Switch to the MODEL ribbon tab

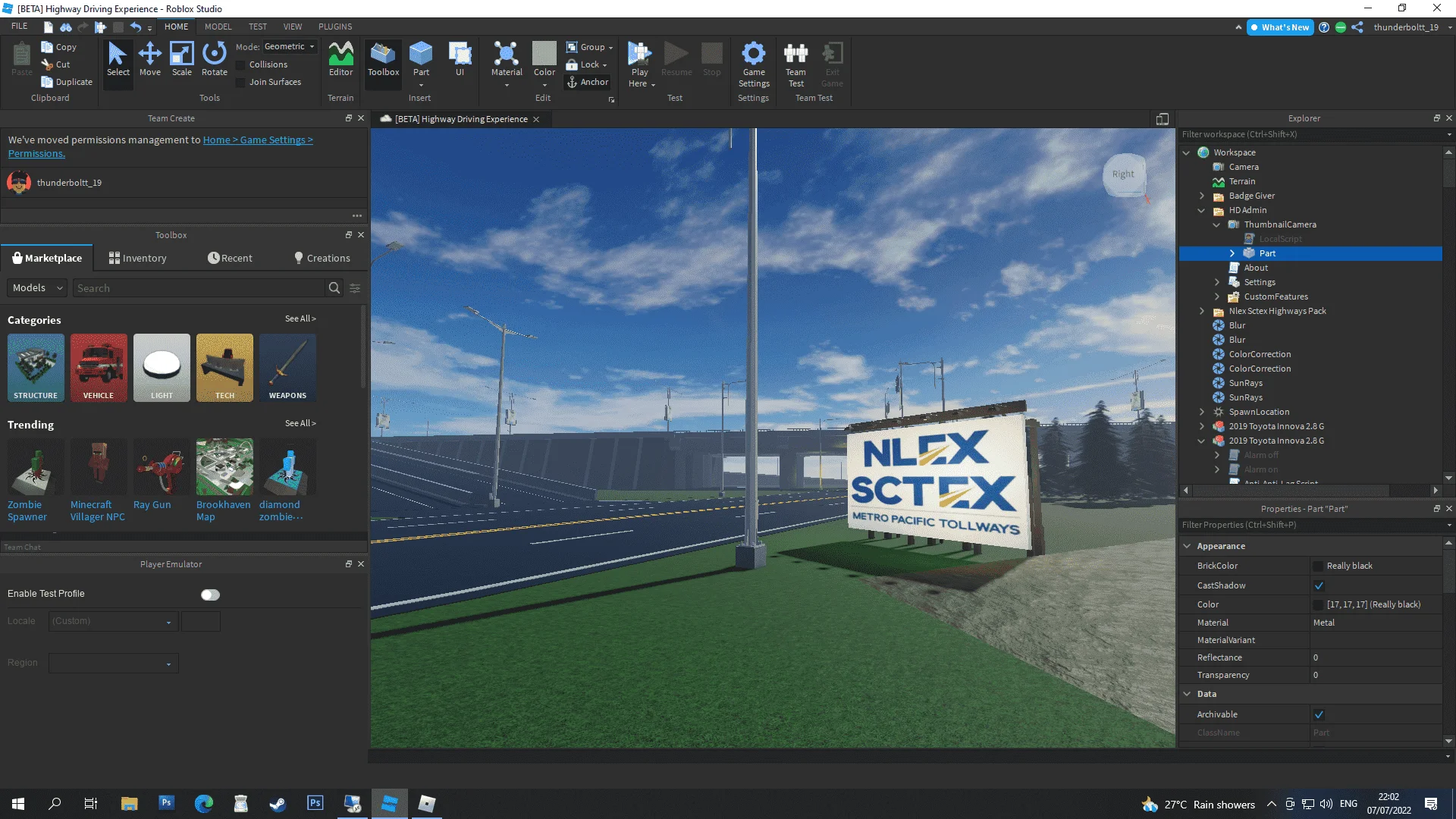tap(218, 27)
